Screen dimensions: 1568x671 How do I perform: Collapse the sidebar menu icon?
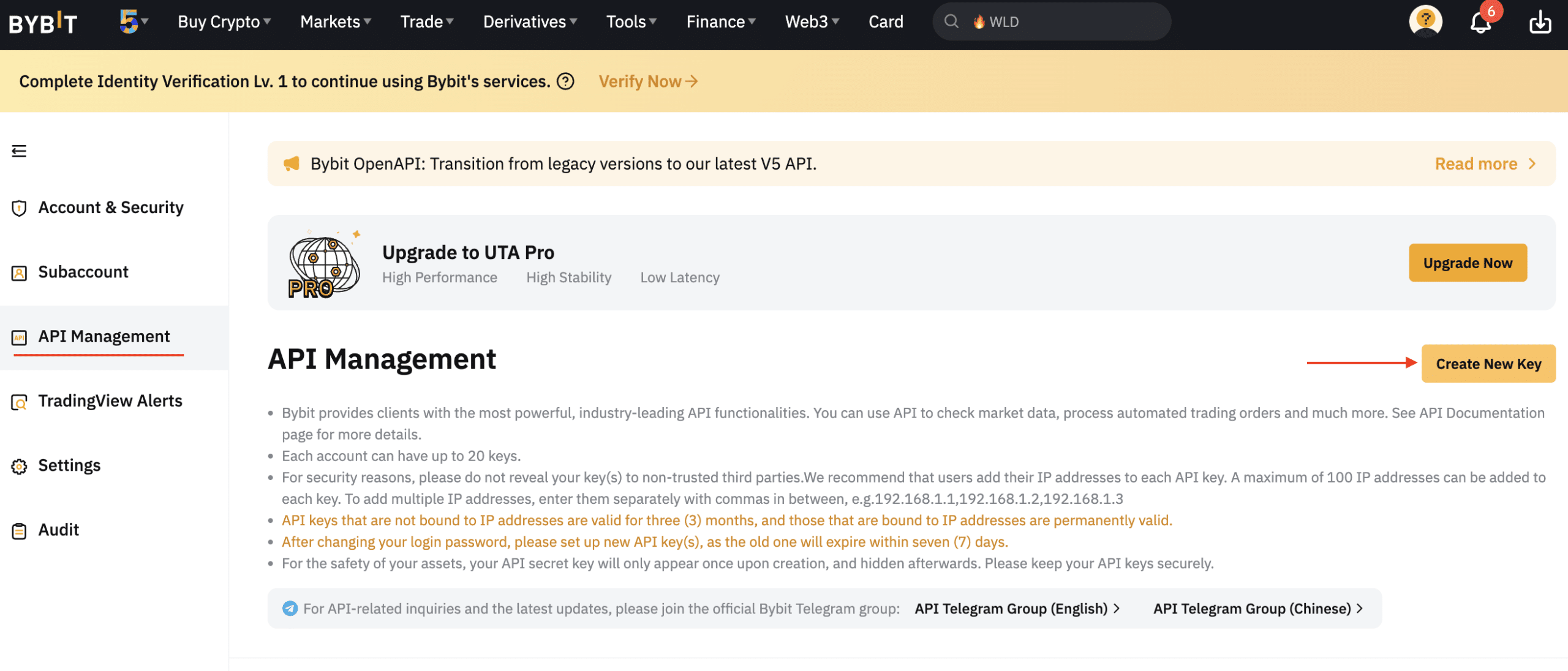tap(19, 151)
